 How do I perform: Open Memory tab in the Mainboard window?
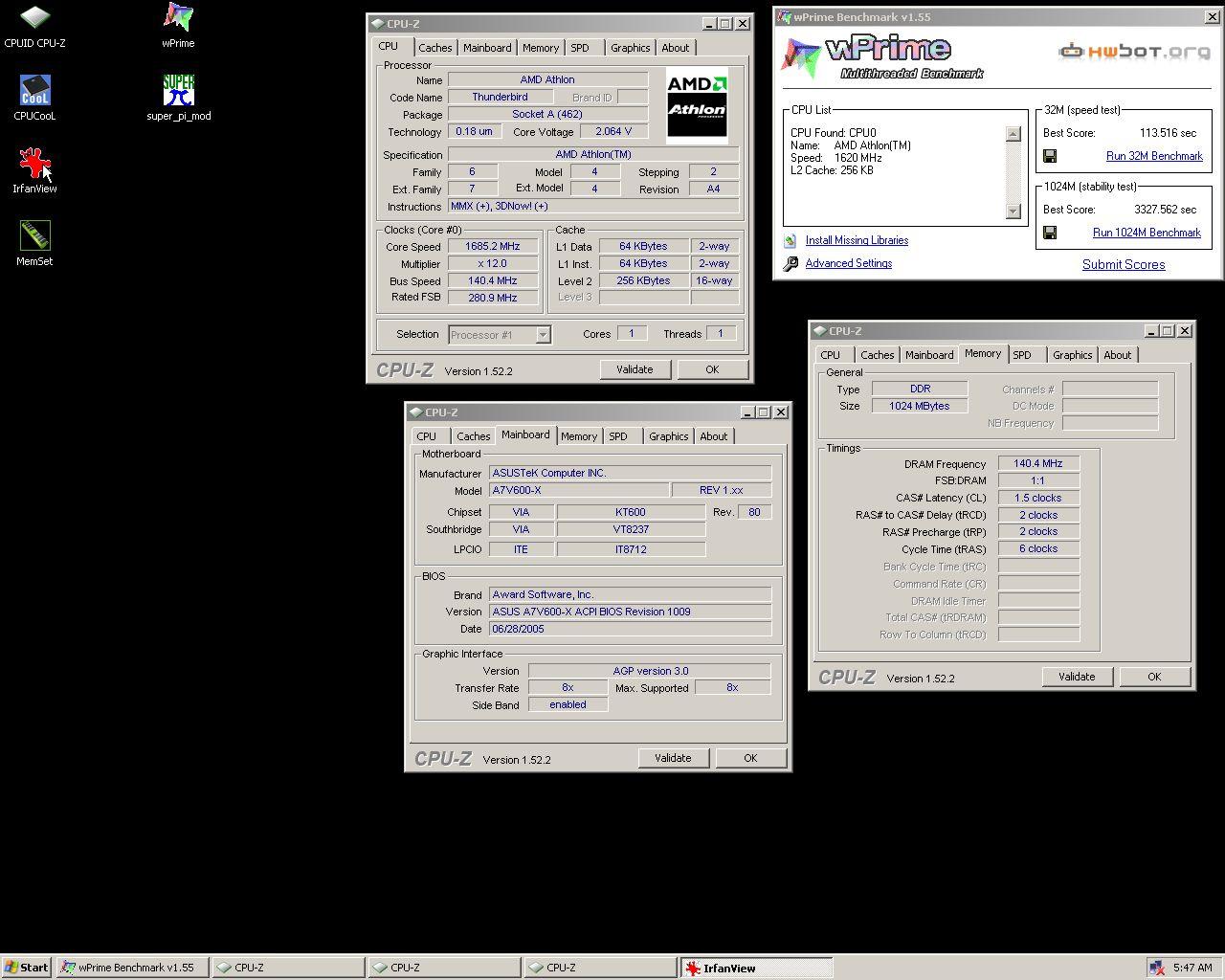click(x=578, y=436)
